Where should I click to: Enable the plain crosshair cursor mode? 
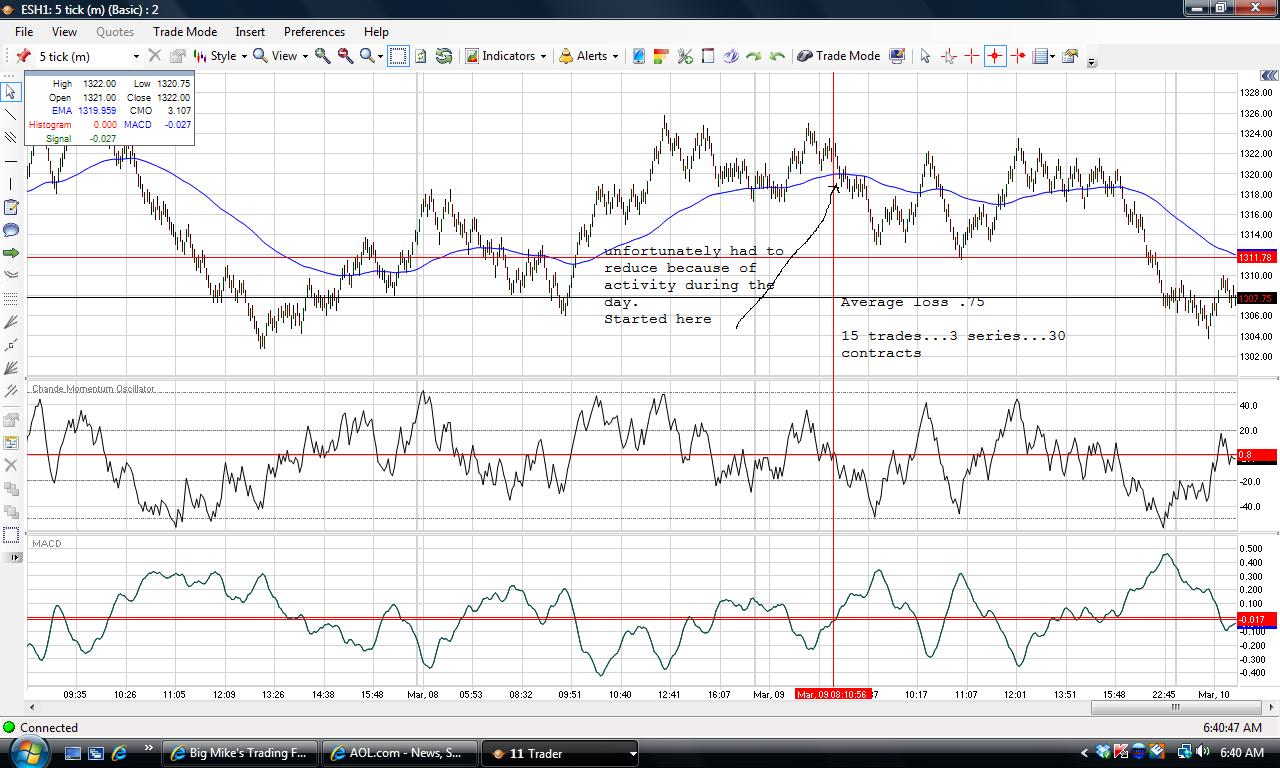pos(971,56)
